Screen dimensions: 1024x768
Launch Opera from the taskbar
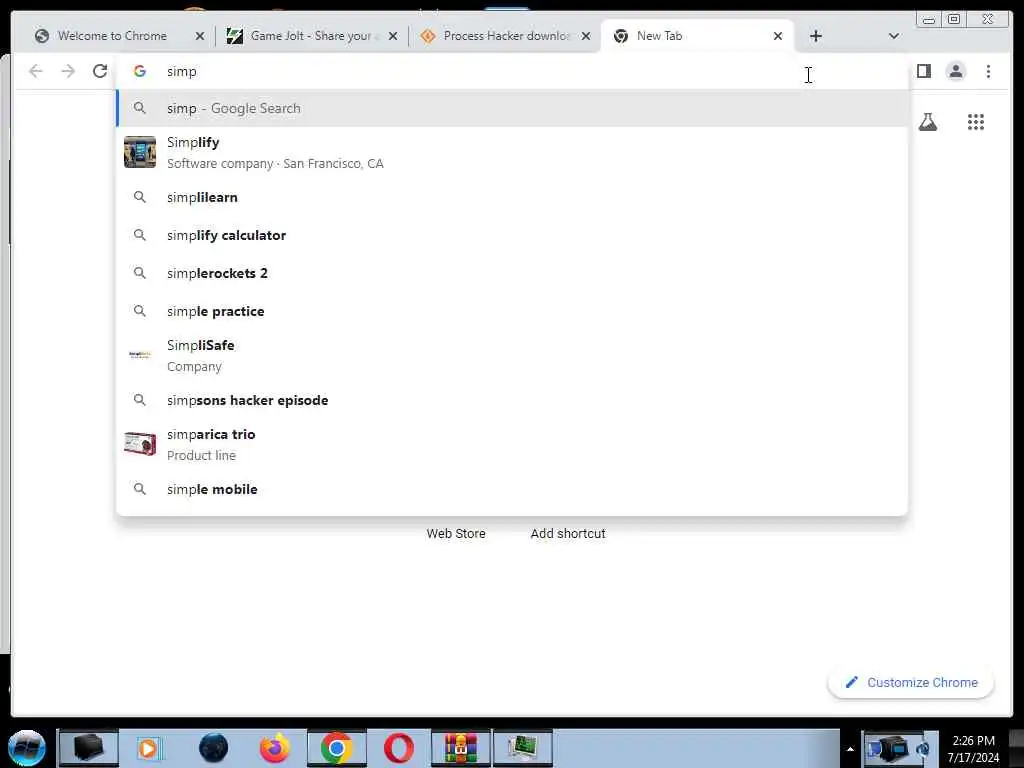pyautogui.click(x=398, y=748)
